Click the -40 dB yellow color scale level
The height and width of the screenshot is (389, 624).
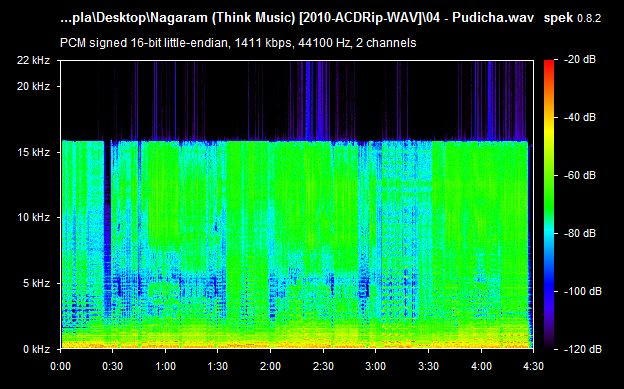tap(580, 117)
